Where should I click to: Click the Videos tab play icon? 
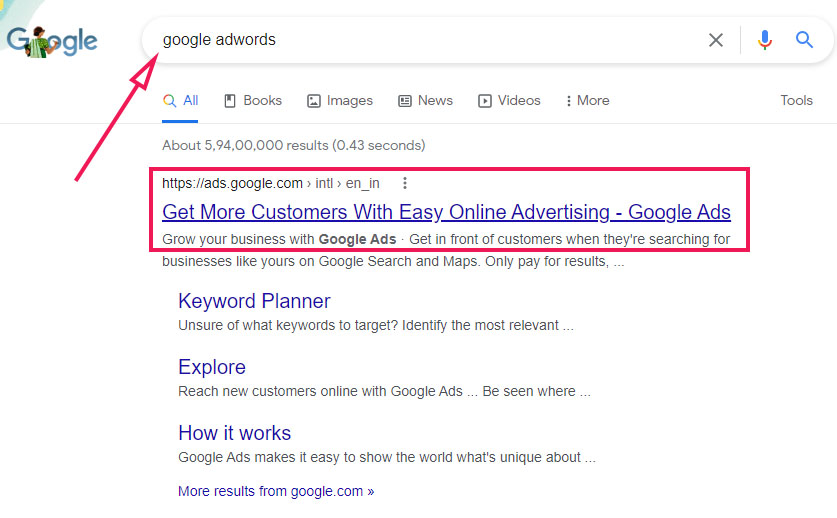tap(485, 101)
